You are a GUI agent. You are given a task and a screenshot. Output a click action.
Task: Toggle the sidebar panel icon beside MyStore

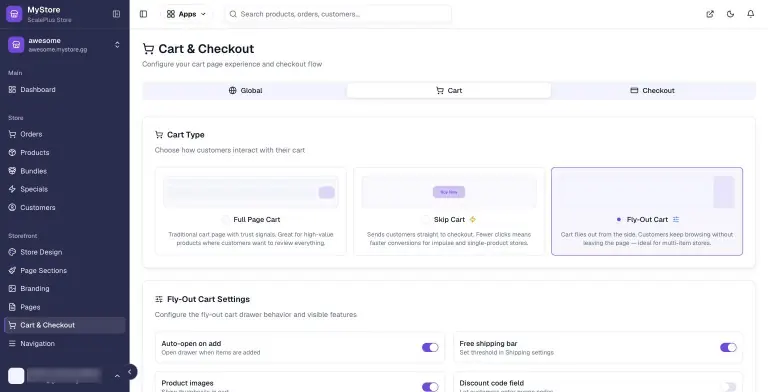click(116, 14)
